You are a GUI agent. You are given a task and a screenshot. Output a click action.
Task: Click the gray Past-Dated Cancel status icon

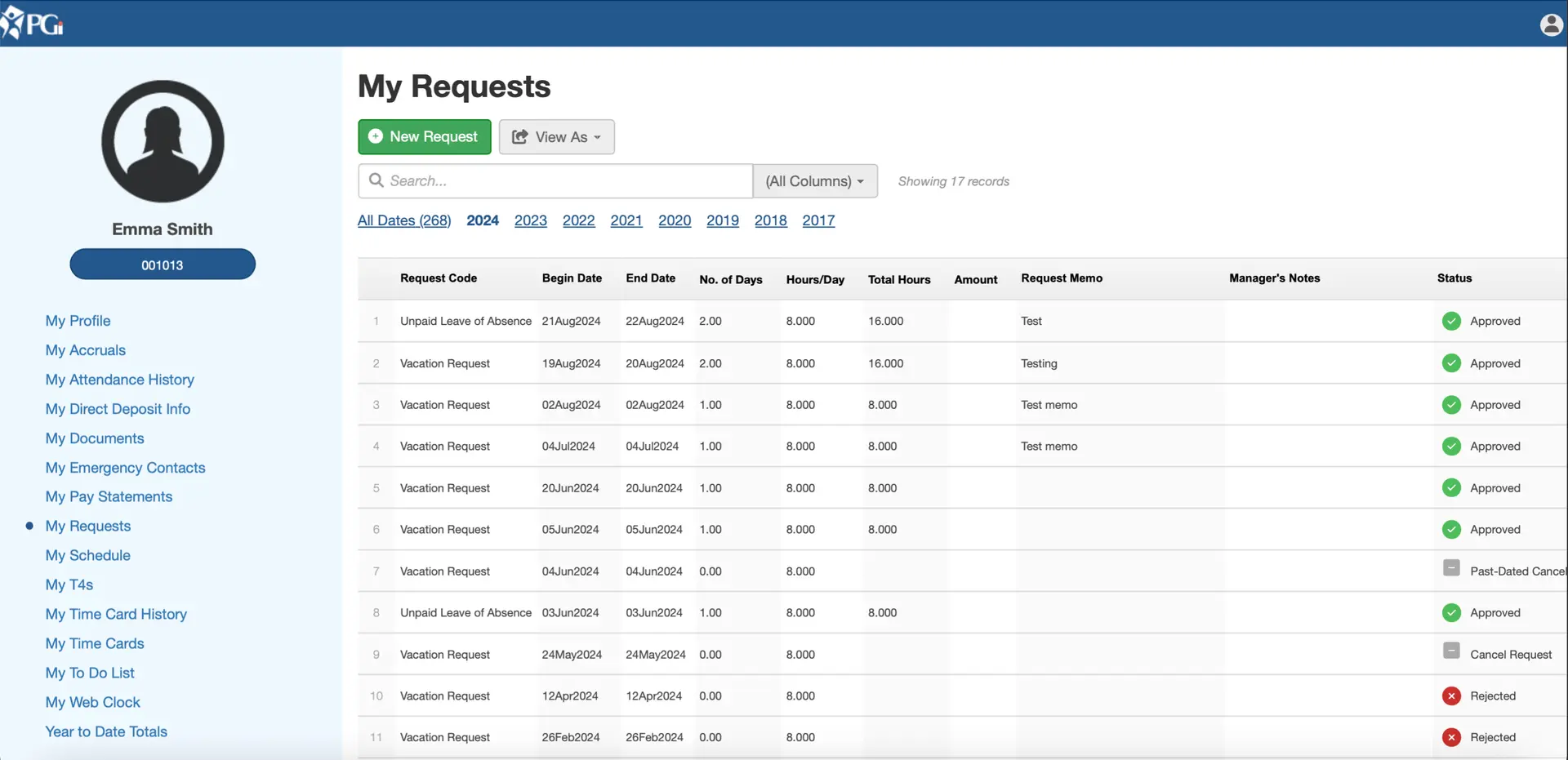click(x=1451, y=568)
